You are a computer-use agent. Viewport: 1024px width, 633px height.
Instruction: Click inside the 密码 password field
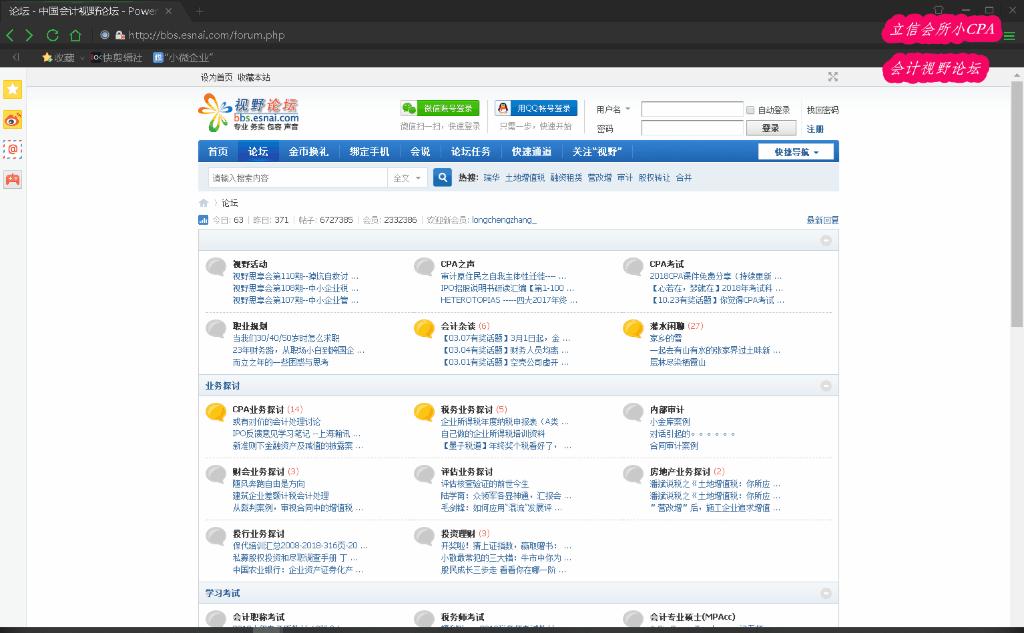(x=690, y=127)
